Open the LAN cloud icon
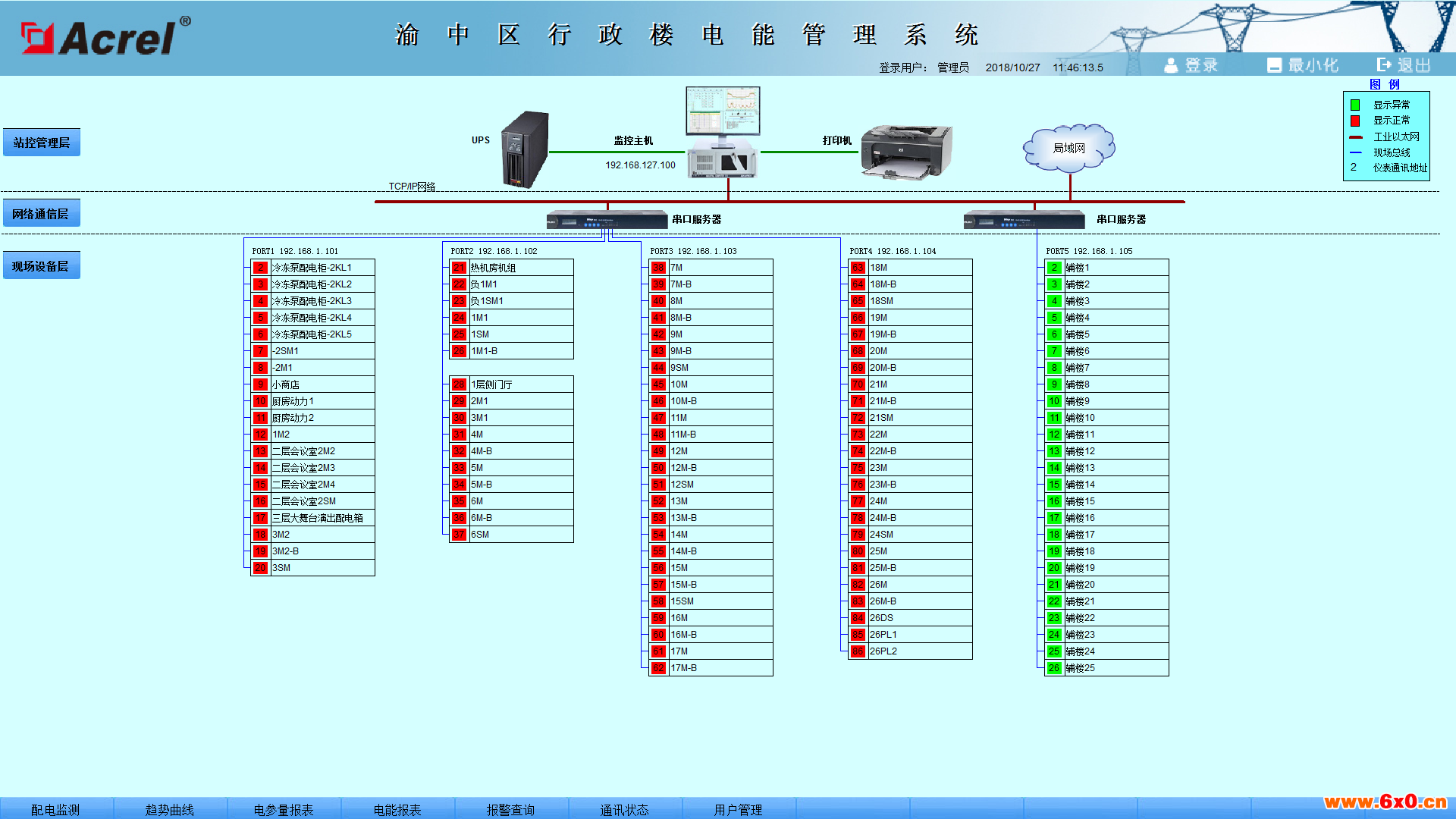Image resolution: width=1456 pixels, height=819 pixels. coord(1069,148)
